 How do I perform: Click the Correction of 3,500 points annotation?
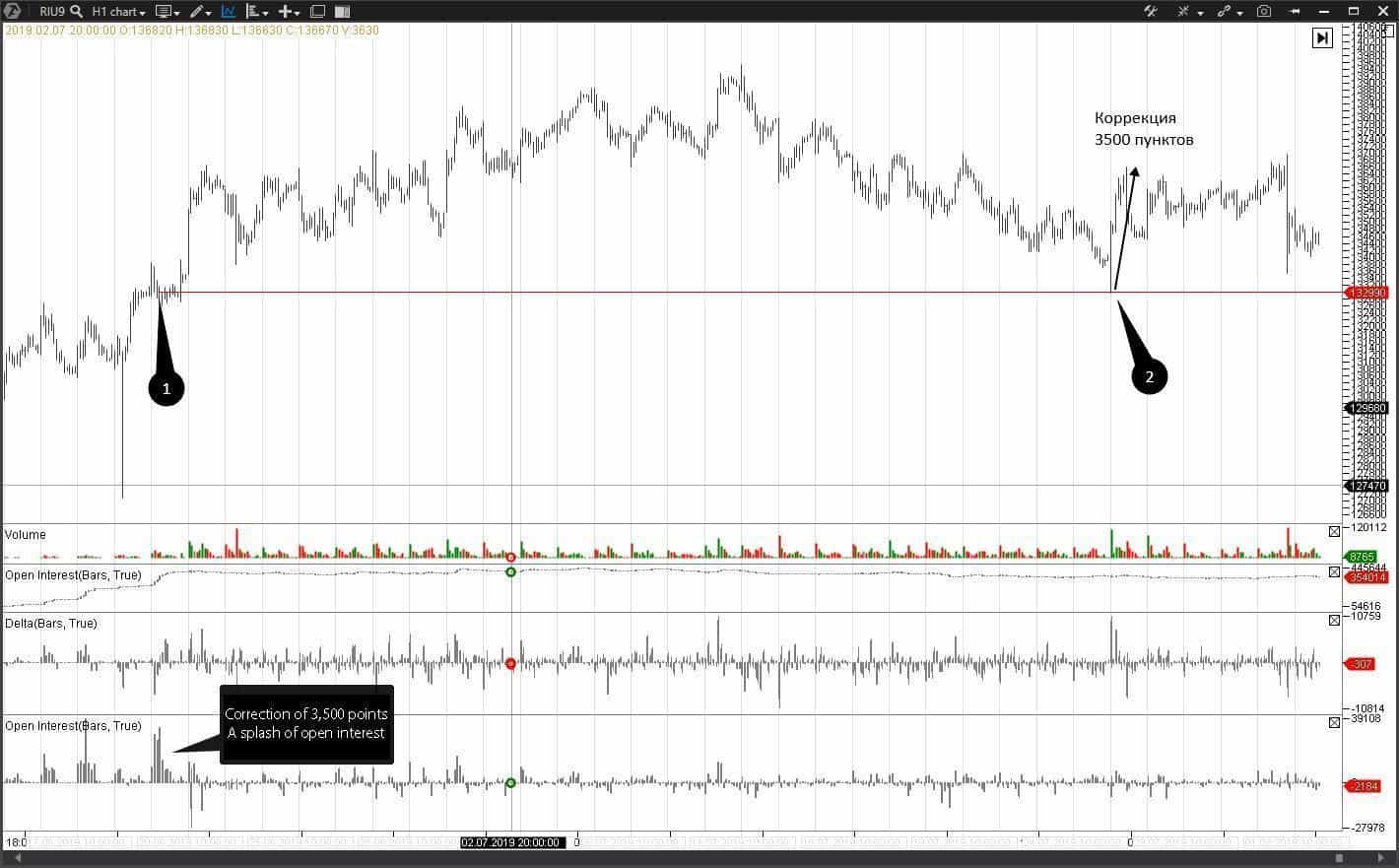306,723
